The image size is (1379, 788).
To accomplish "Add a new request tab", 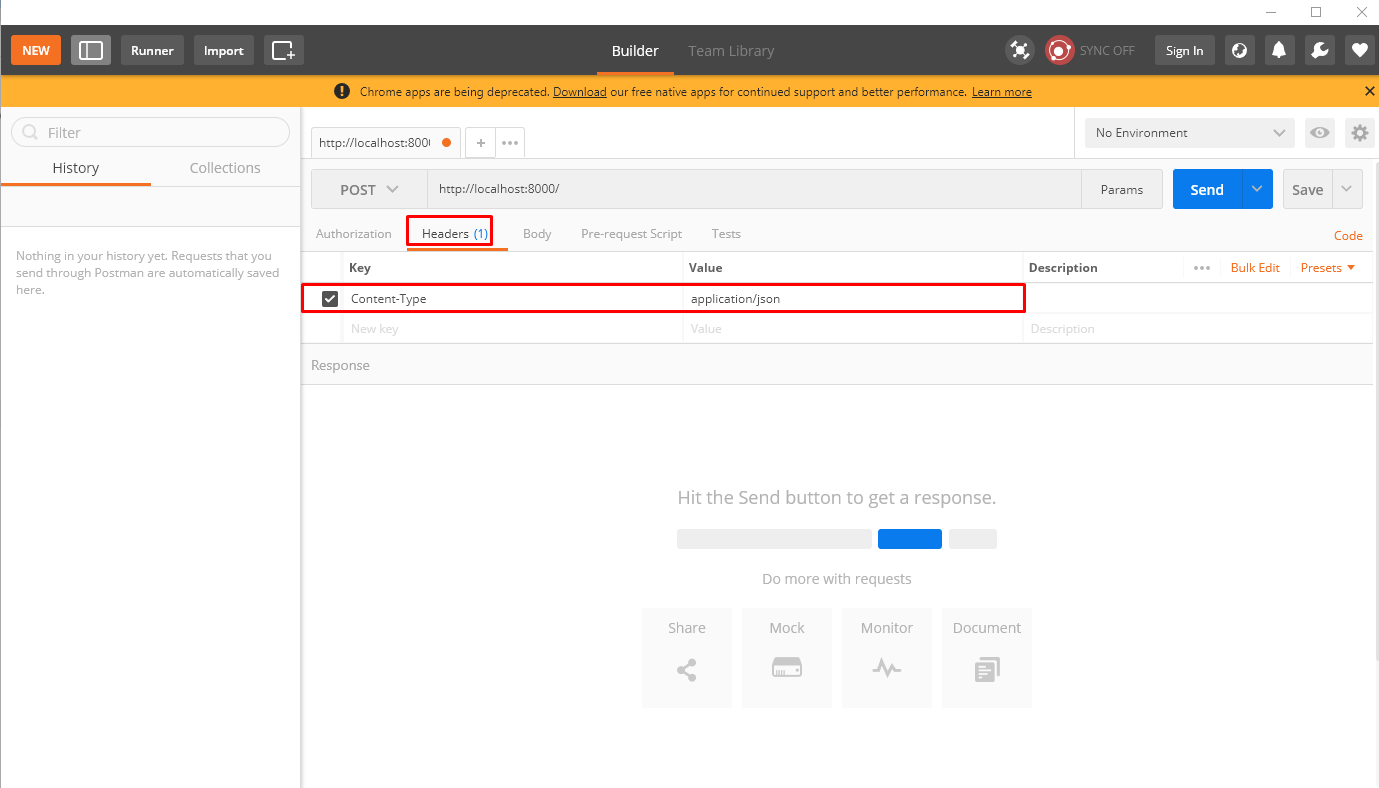I will [x=480, y=143].
